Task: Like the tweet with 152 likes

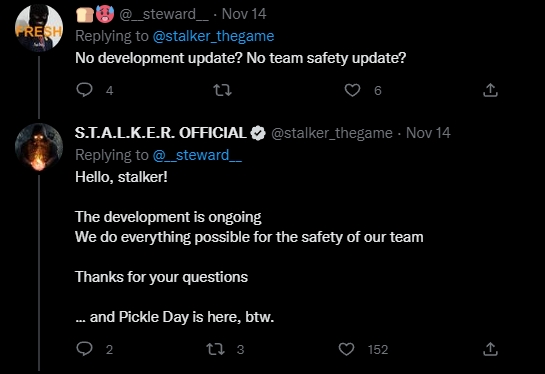Action: [x=347, y=349]
